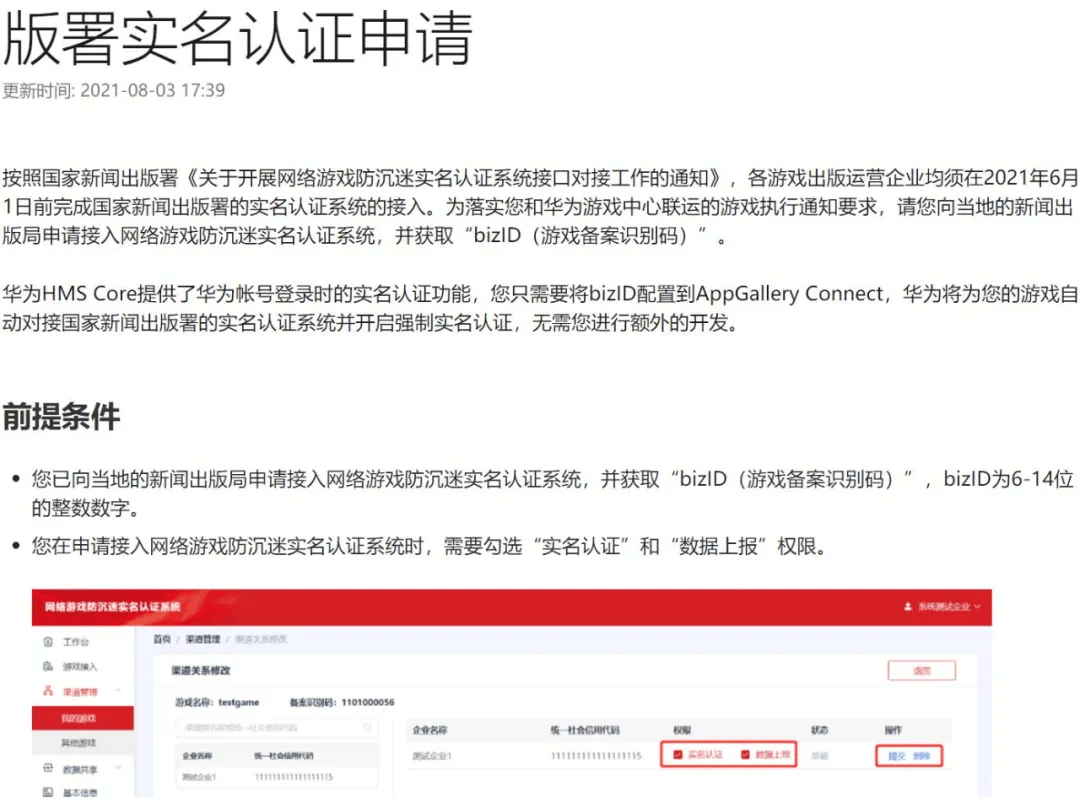Toggle the 实名认证 permission checkbox

(678, 755)
